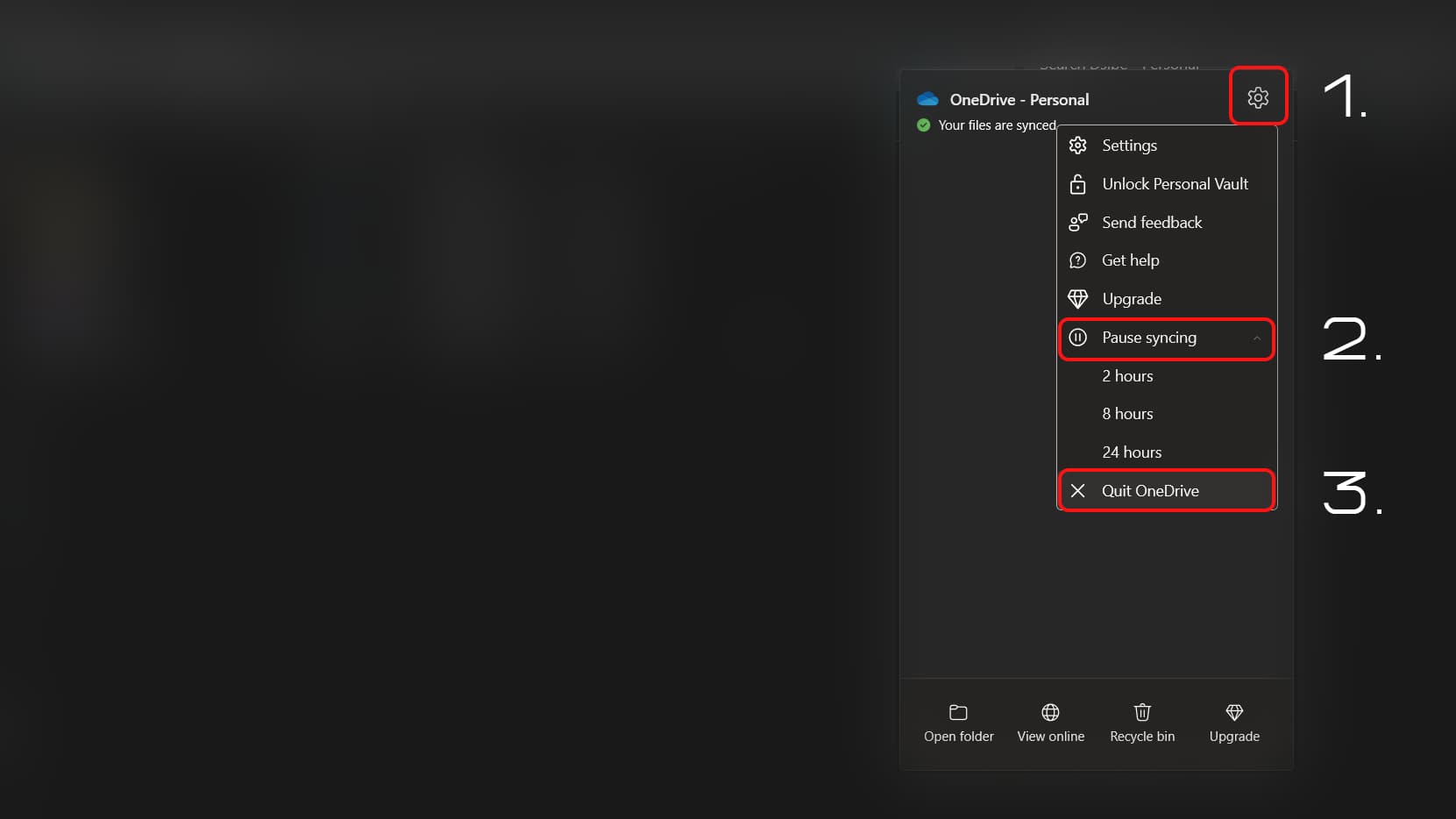Click the "Your files are synced" status text
Viewport: 1456px width, 819px height.
(998, 125)
